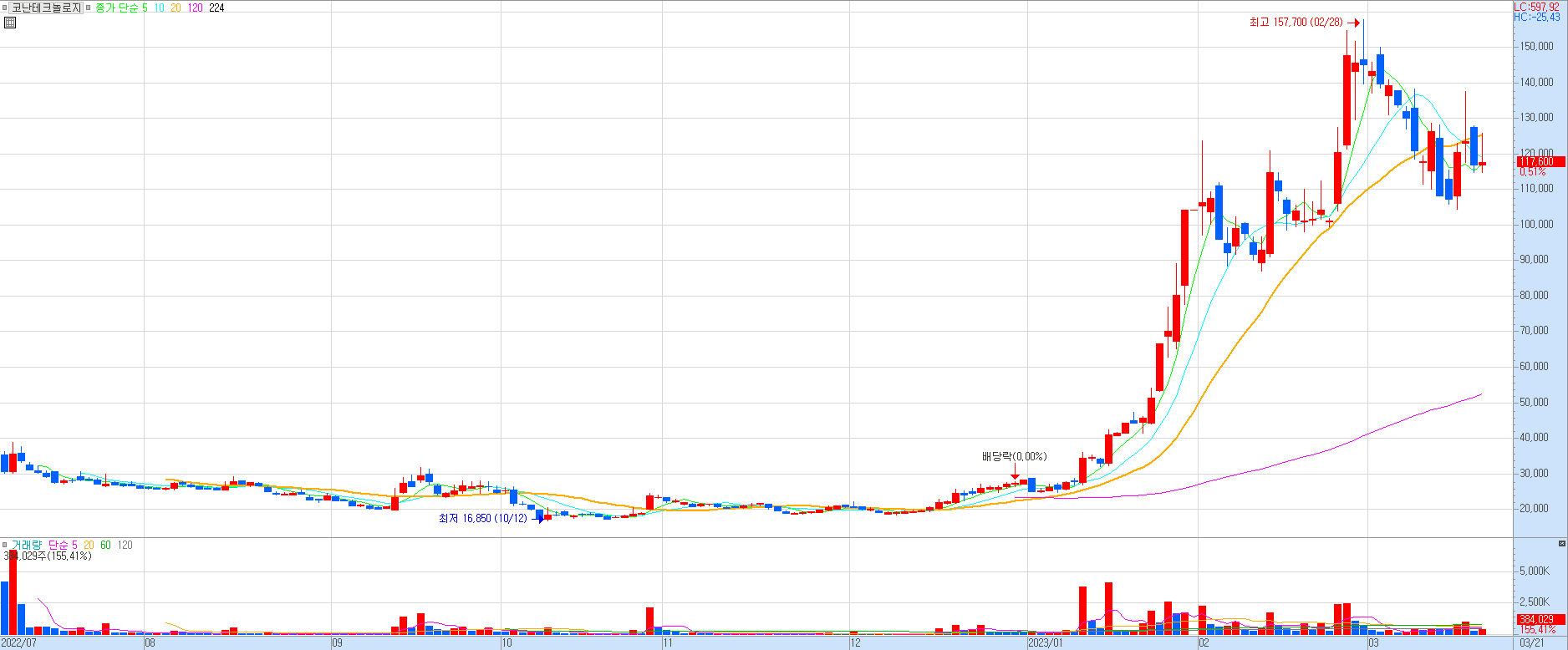Open the grid table icon under stock name
Screen dimensions: 1568x650
click(10, 23)
